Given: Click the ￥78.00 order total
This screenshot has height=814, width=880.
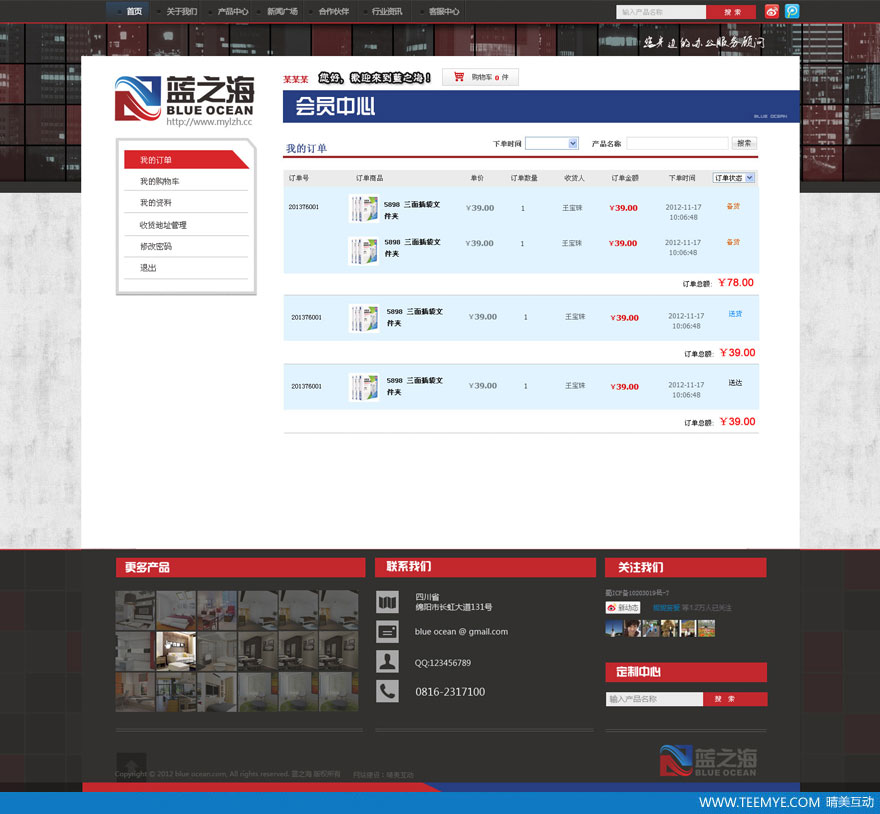Looking at the screenshot, I should point(736,282).
